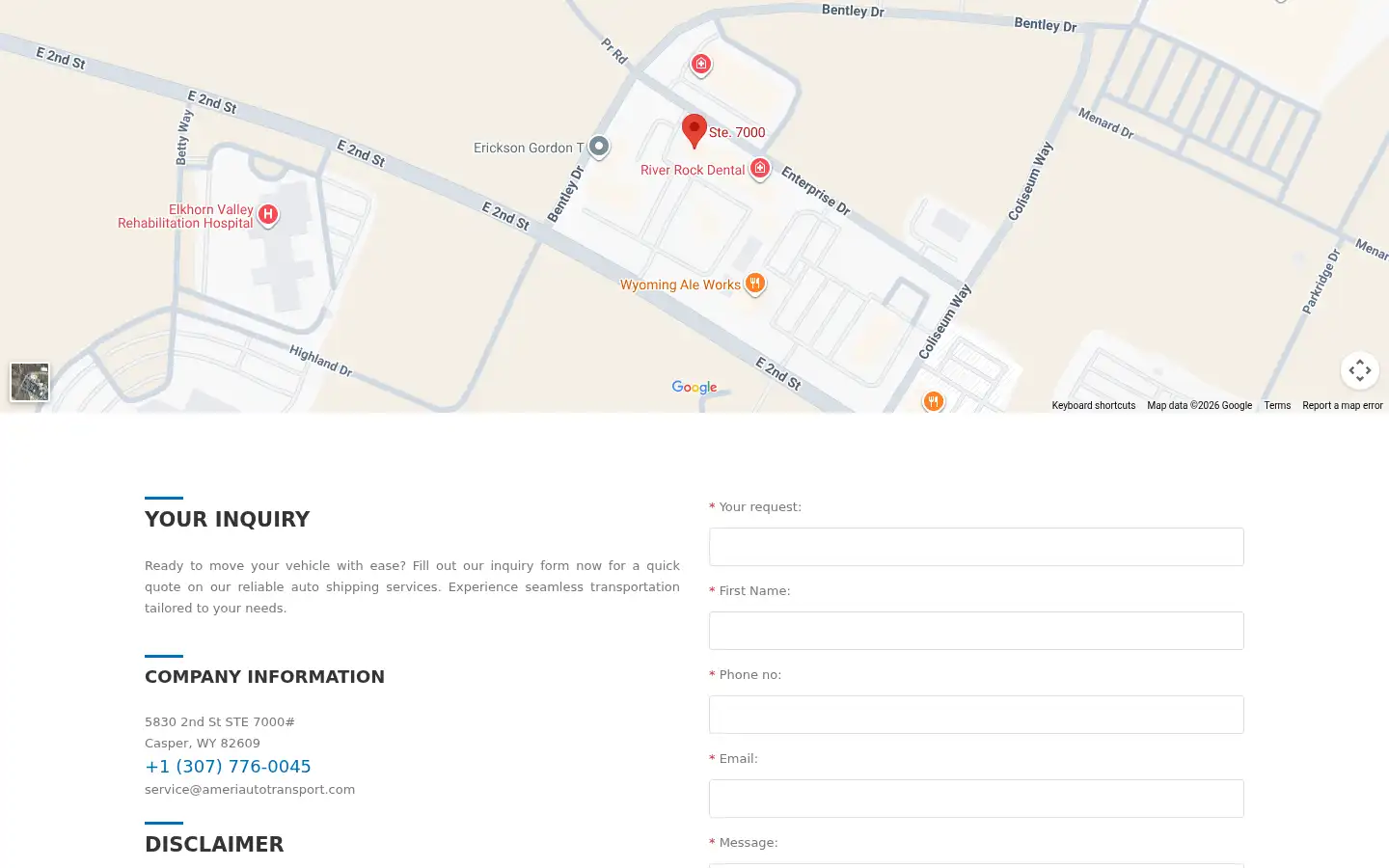Focus the Your request input field
This screenshot has height=868, width=1389.
point(976,547)
